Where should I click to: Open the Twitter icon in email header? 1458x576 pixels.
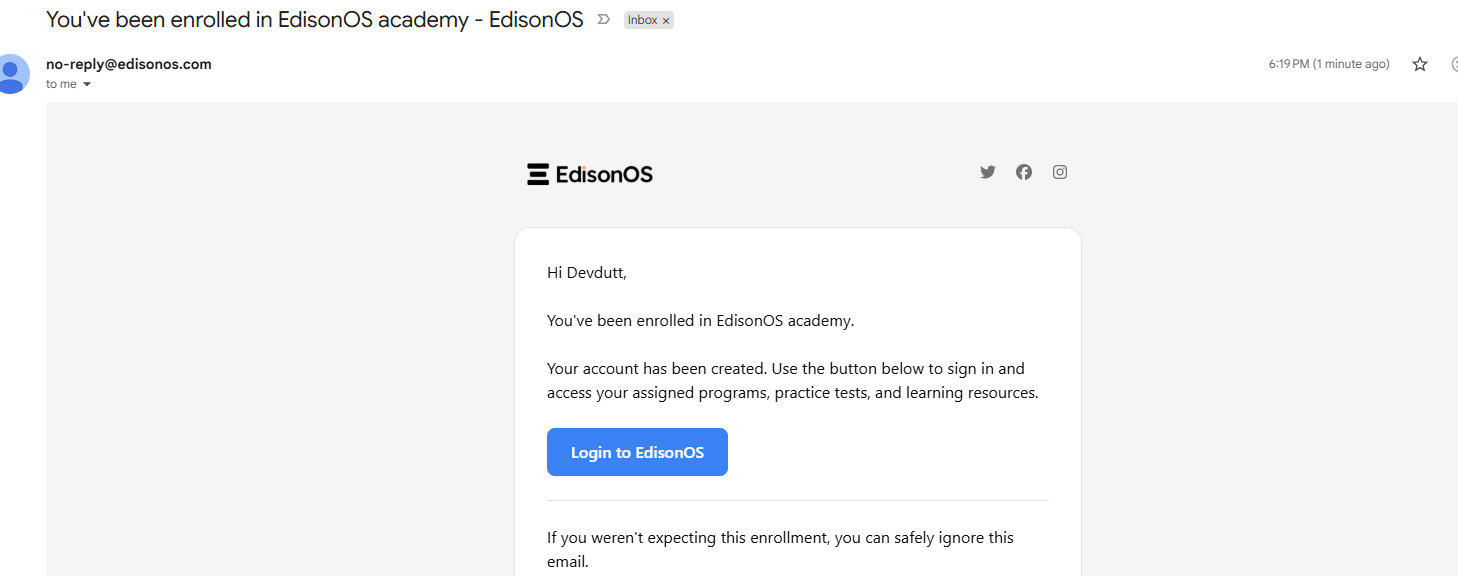(x=988, y=172)
